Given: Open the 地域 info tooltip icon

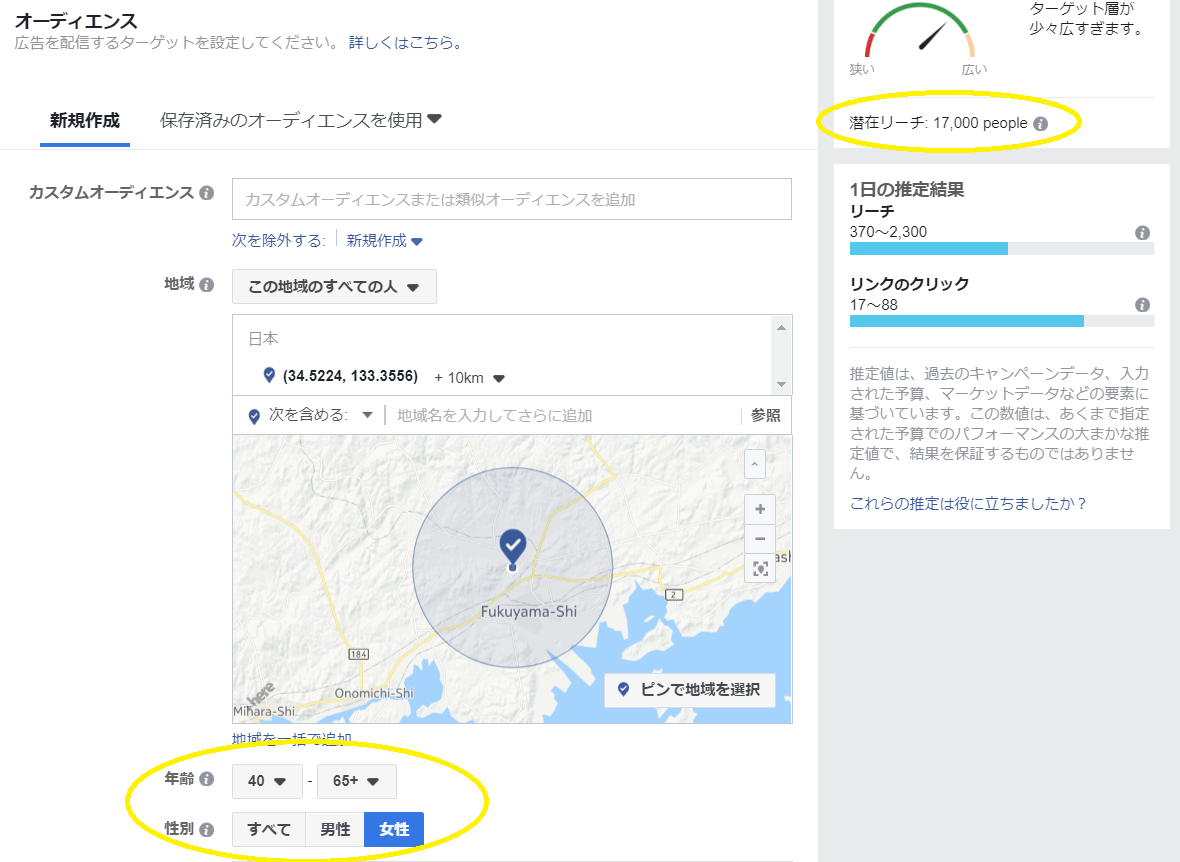Looking at the screenshot, I should point(208,284).
